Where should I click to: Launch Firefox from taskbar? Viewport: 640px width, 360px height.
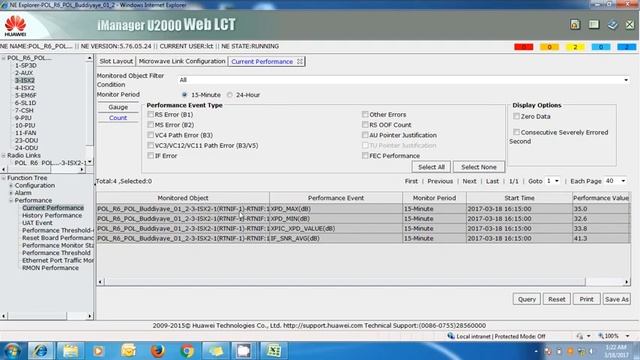tap(158, 351)
